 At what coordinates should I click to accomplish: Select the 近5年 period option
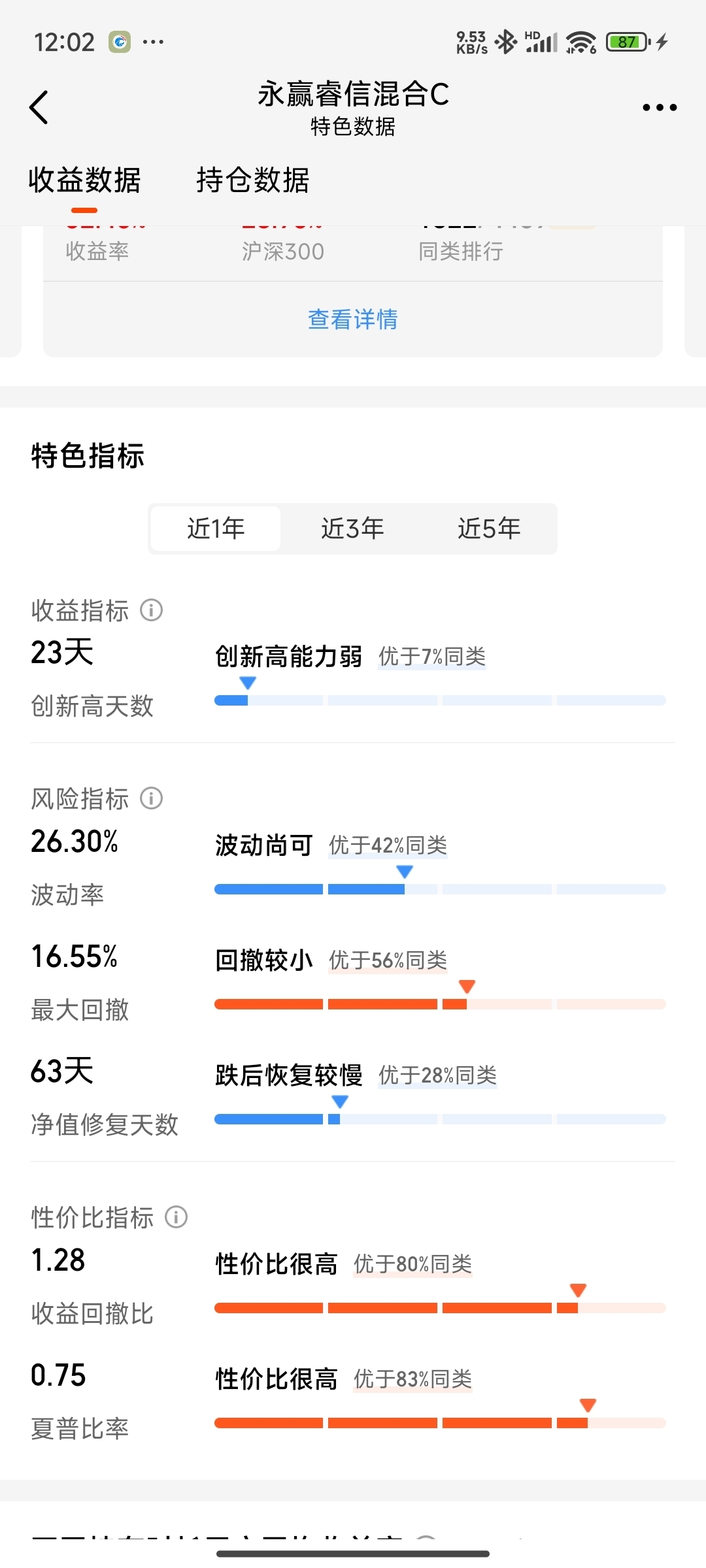click(x=489, y=529)
